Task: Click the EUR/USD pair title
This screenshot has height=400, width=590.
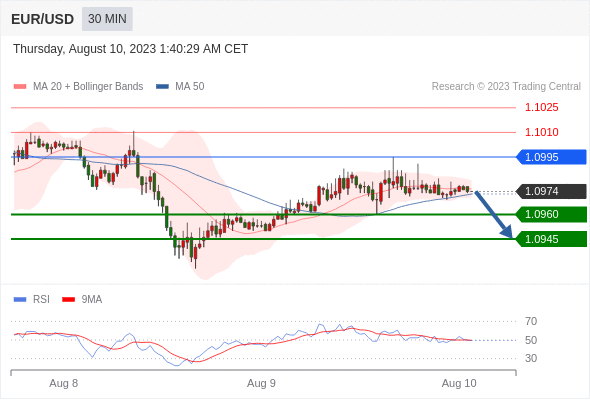Action: pyautogui.click(x=43, y=19)
